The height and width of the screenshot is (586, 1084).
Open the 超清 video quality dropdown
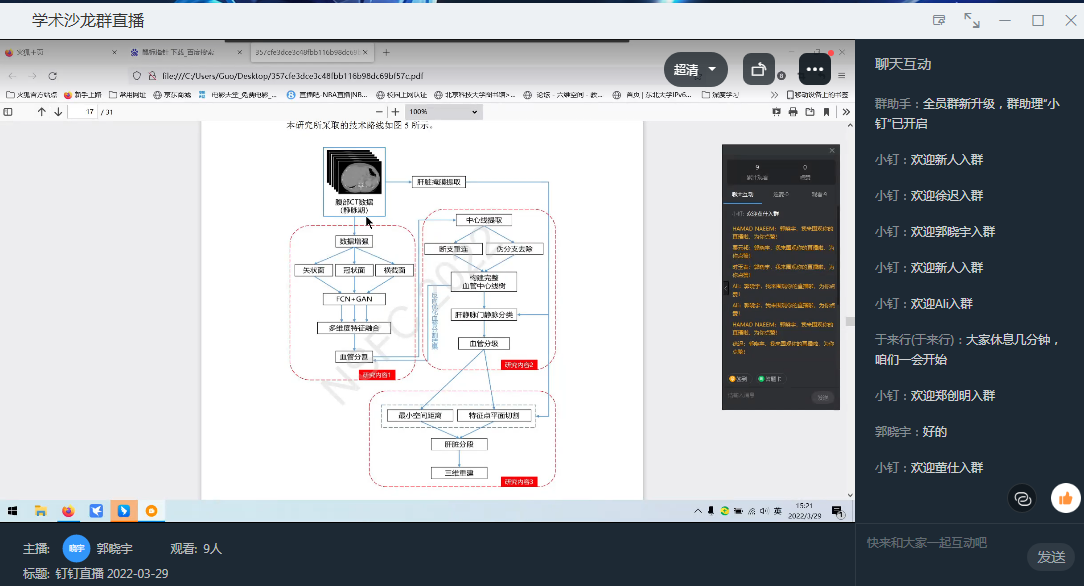pyautogui.click(x=696, y=70)
